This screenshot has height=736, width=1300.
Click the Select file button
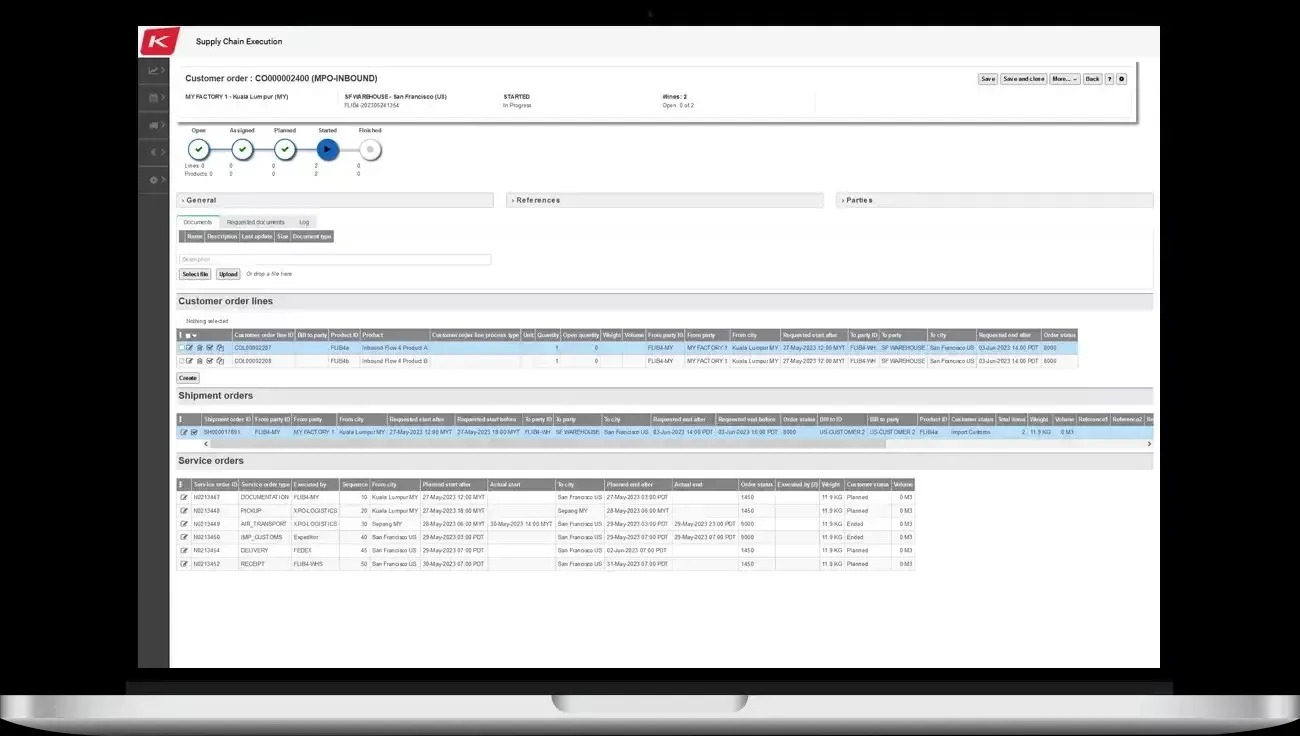pos(195,274)
